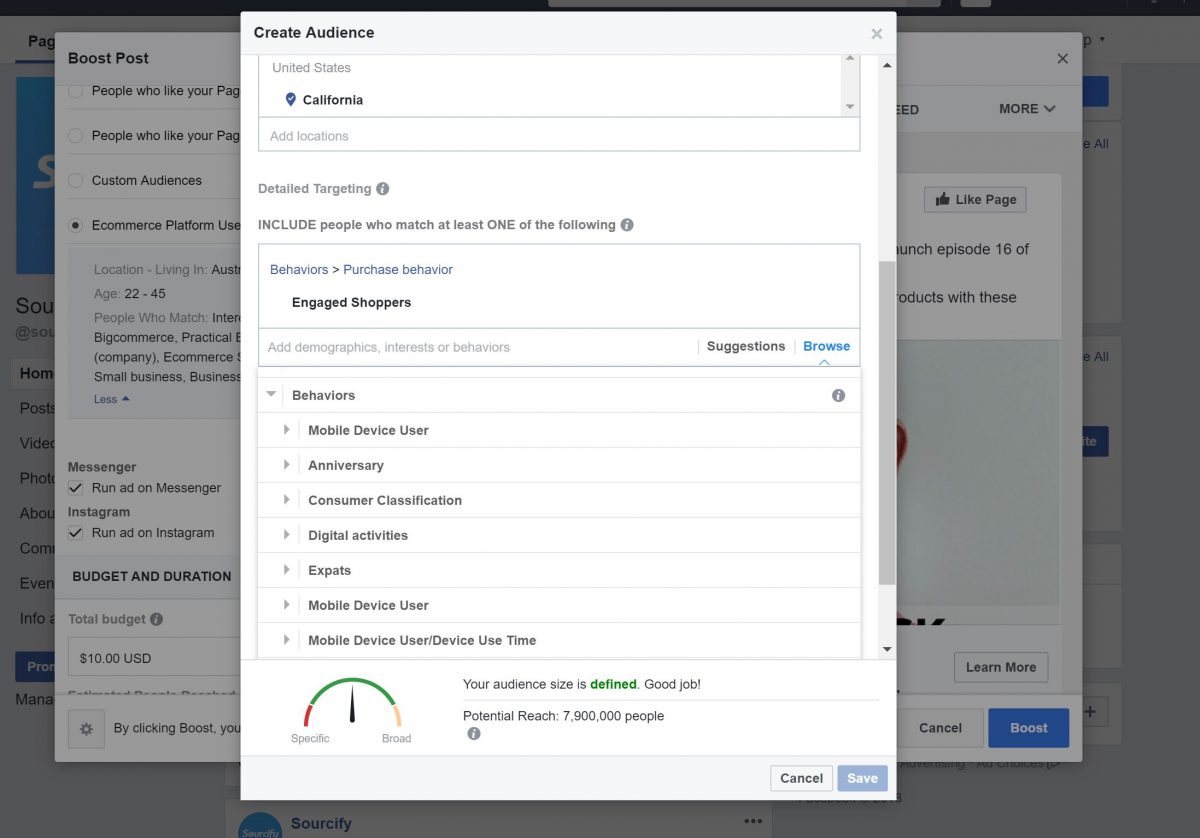Click the info icon in Behaviors row
The image size is (1200, 838).
(x=838, y=396)
